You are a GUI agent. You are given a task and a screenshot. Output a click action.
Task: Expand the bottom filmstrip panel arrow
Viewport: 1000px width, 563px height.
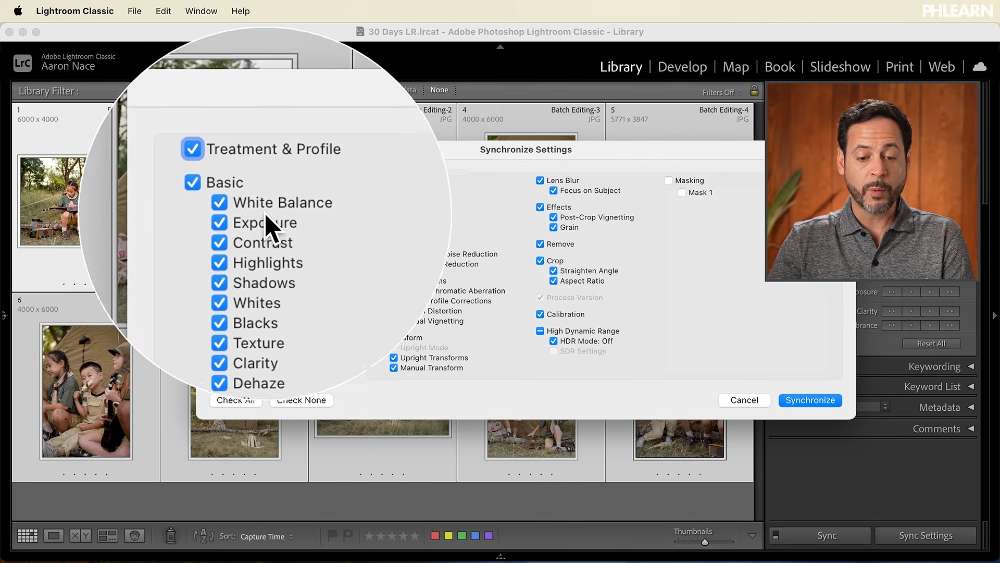coord(500,557)
